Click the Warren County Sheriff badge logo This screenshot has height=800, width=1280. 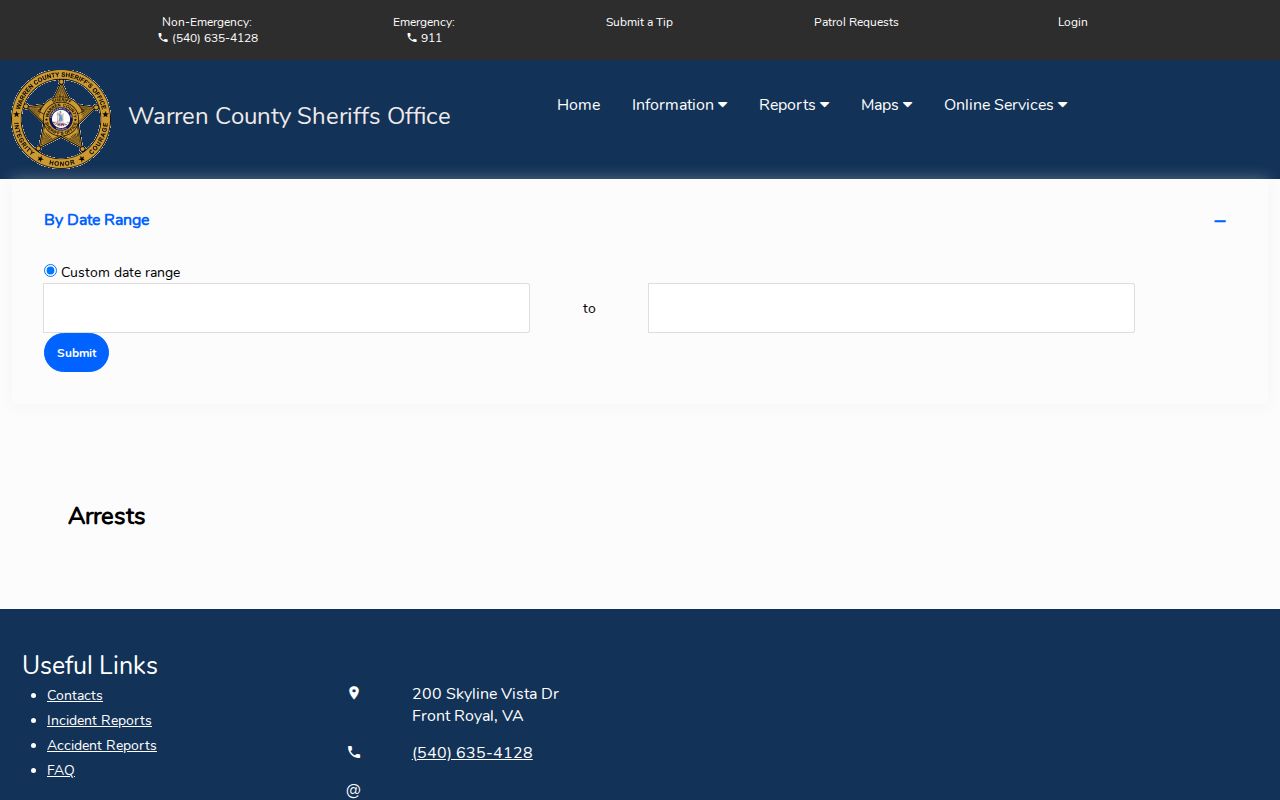coord(61,119)
